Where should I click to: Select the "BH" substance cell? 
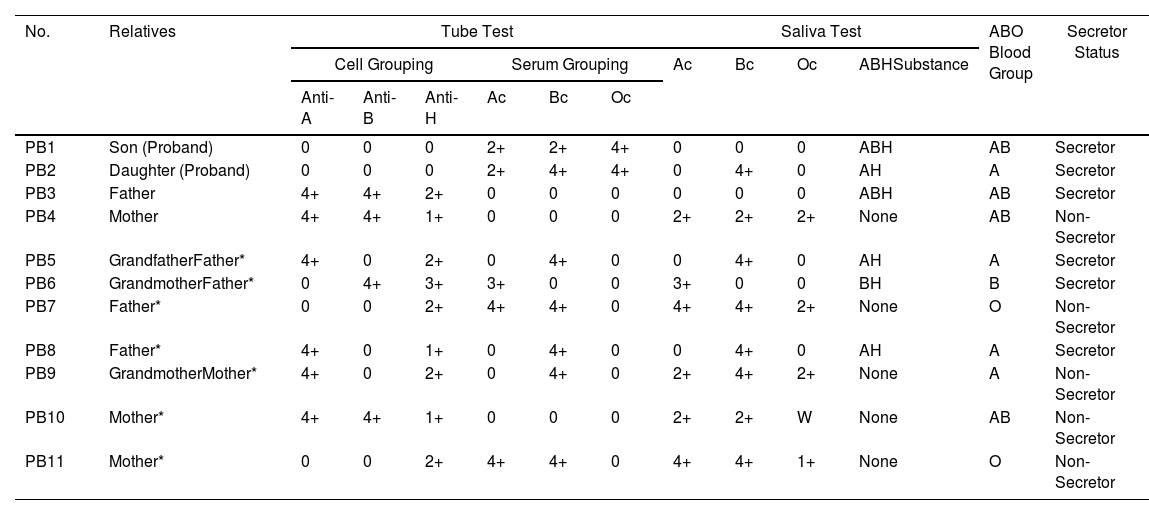pyautogui.click(x=870, y=283)
